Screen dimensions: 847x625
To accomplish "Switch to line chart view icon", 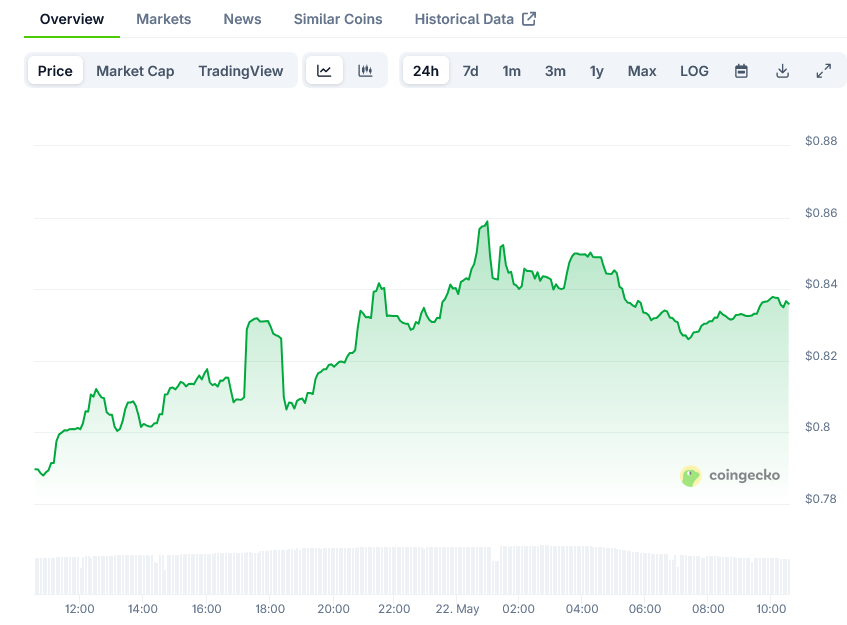I will [324, 71].
